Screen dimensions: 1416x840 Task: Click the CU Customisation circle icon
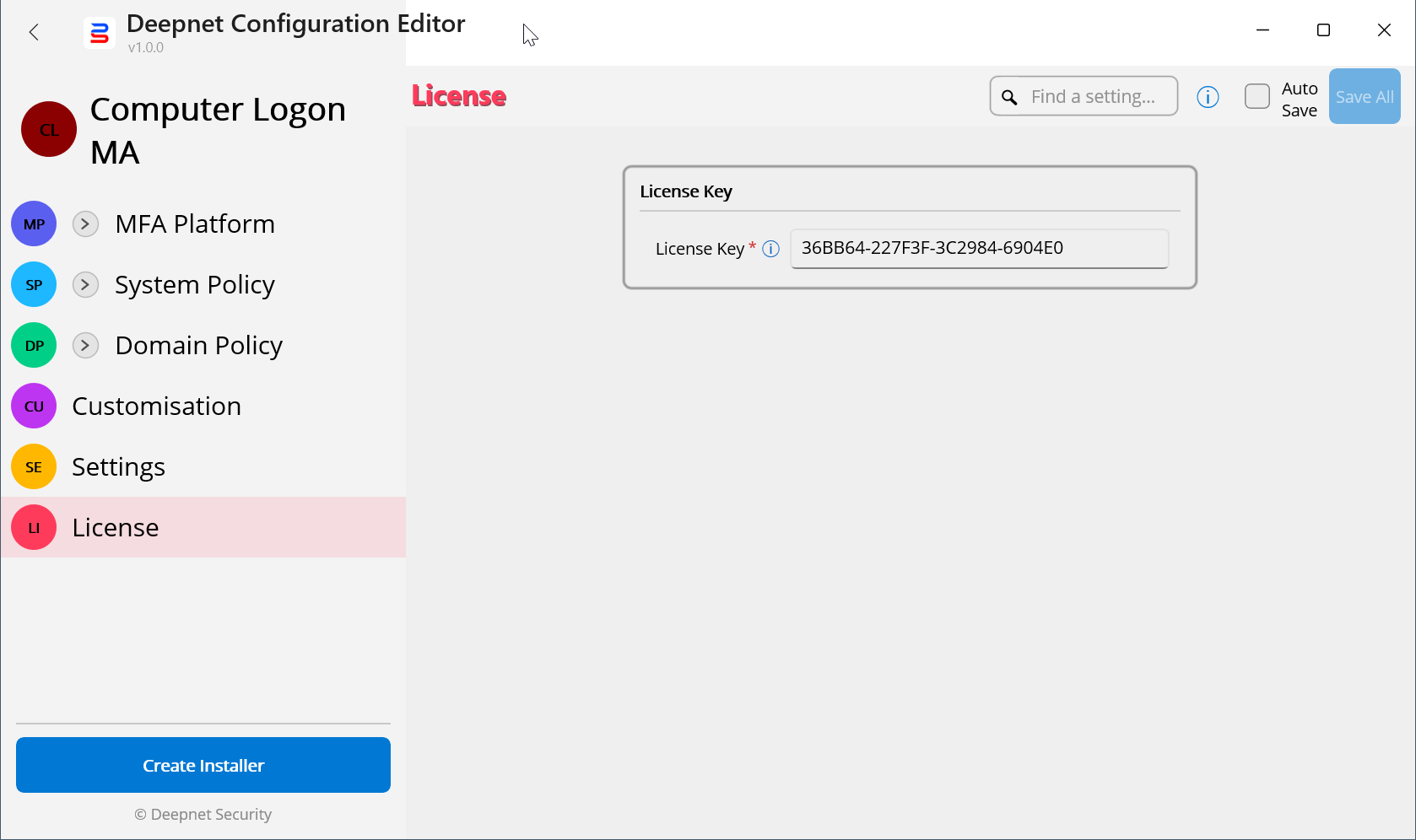coord(34,406)
